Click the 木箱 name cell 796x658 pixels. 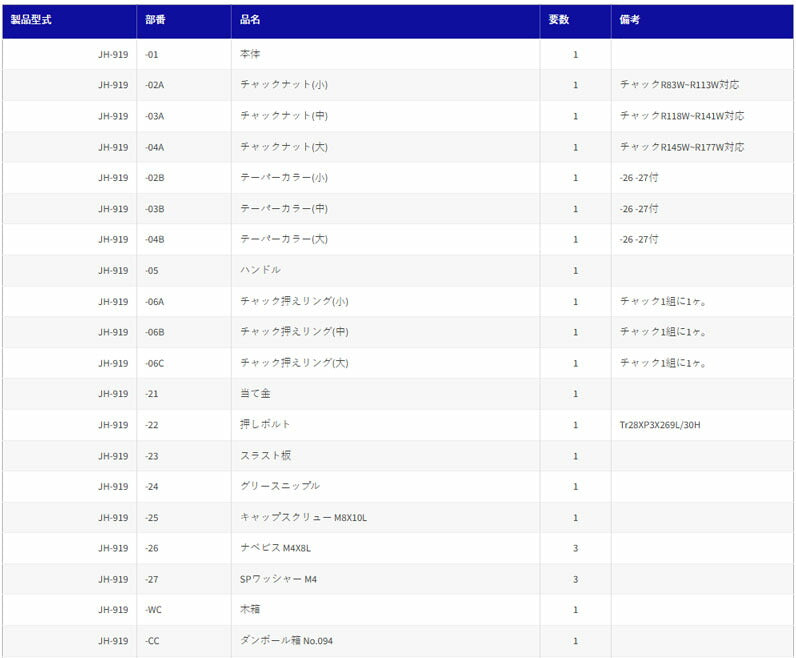pyautogui.click(x=385, y=610)
